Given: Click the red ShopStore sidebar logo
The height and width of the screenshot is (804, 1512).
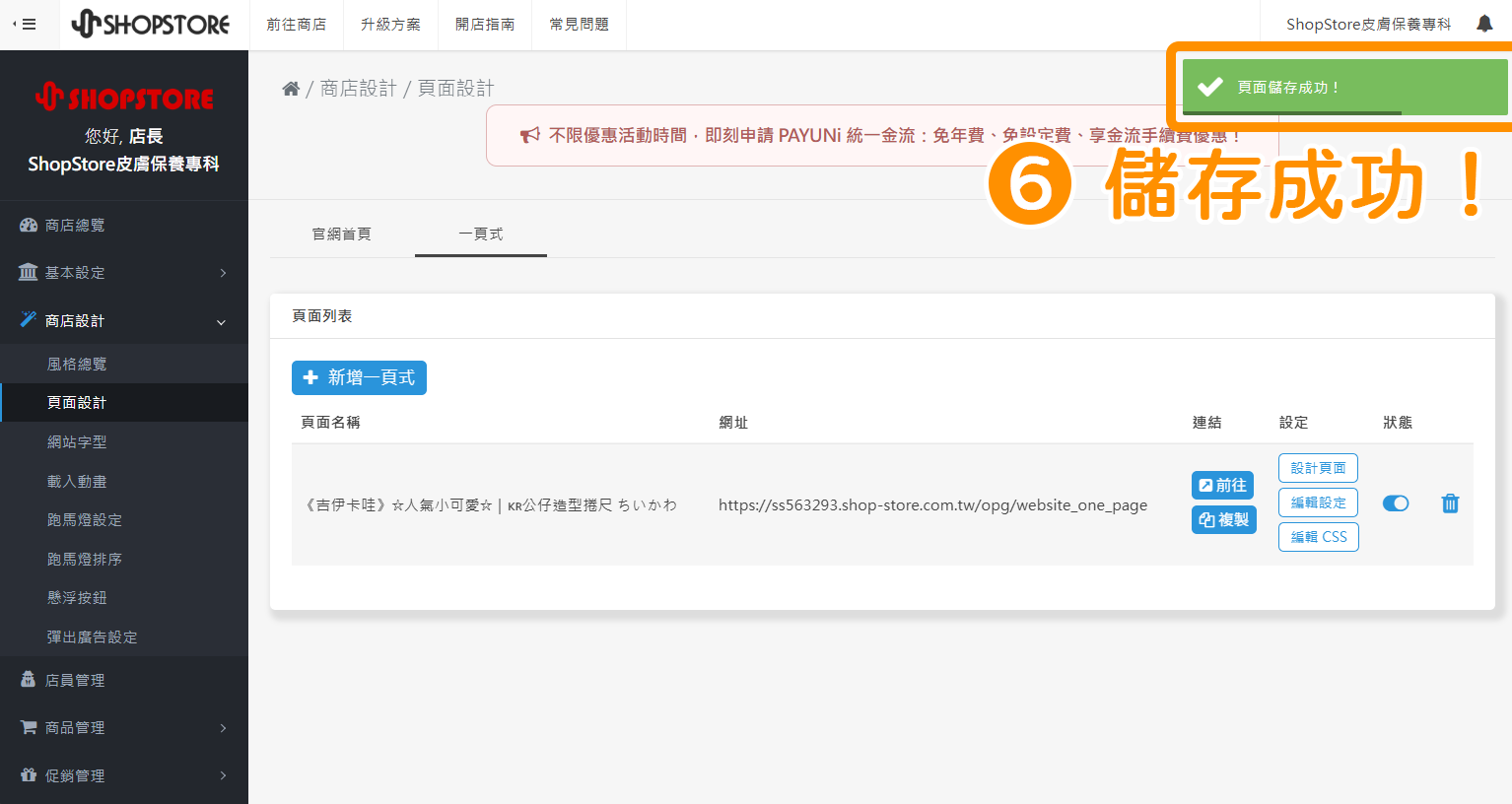Looking at the screenshot, I should coord(124,97).
